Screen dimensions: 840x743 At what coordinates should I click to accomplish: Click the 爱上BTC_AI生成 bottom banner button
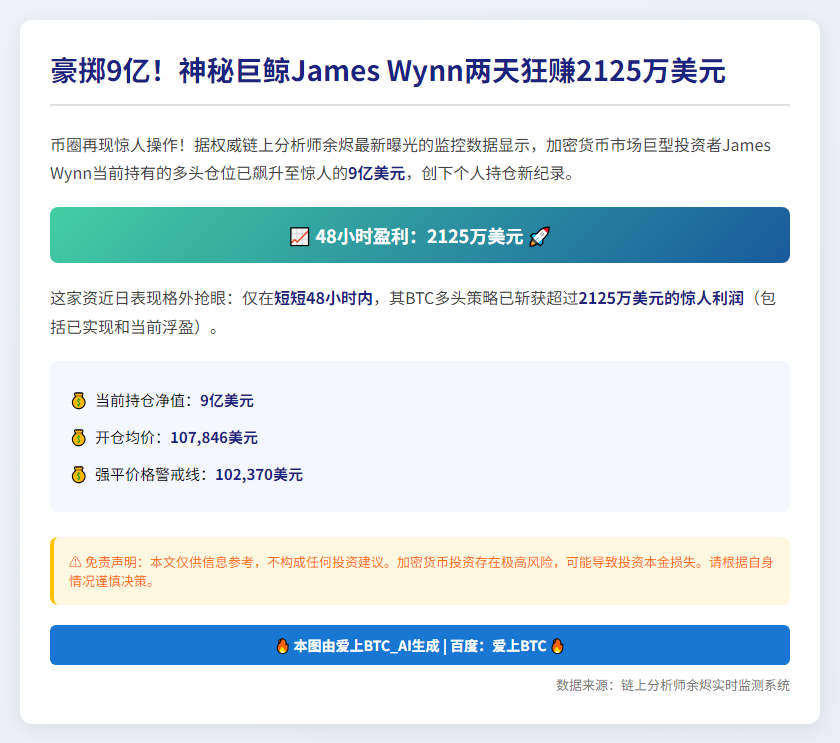pos(420,646)
